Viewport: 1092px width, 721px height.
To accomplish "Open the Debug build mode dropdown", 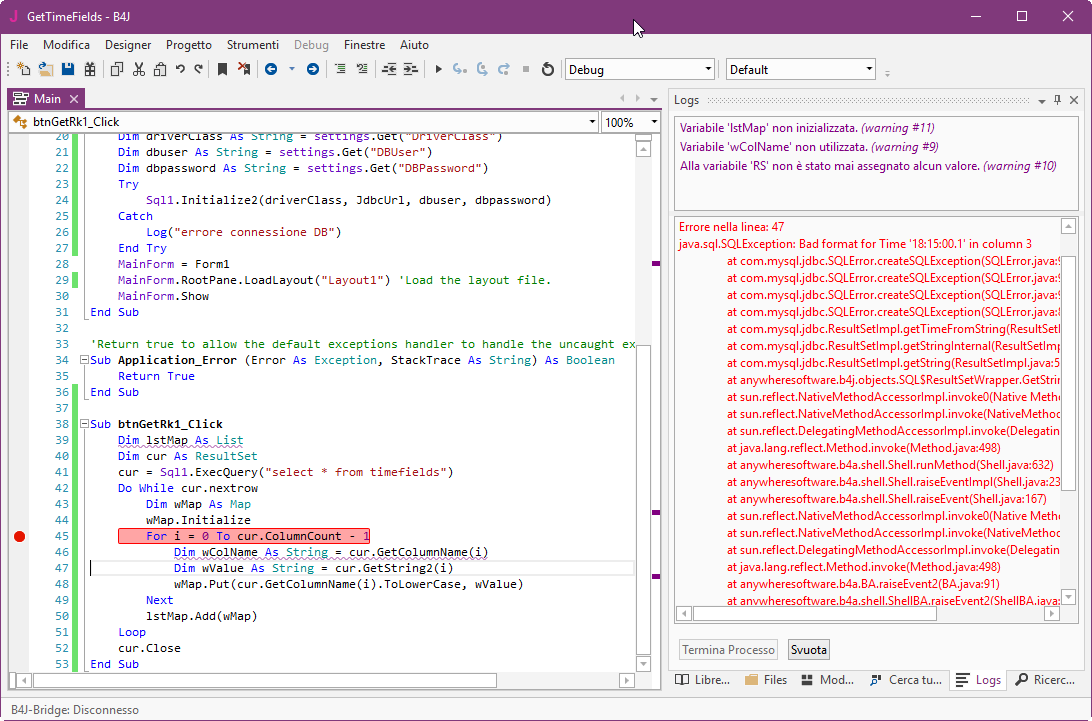I will [x=708, y=70].
